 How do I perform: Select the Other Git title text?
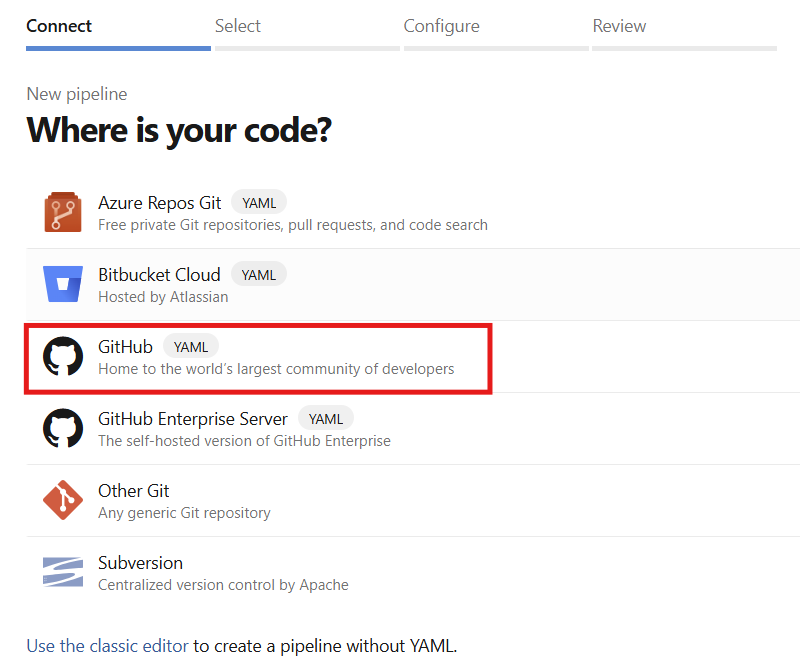click(x=134, y=491)
